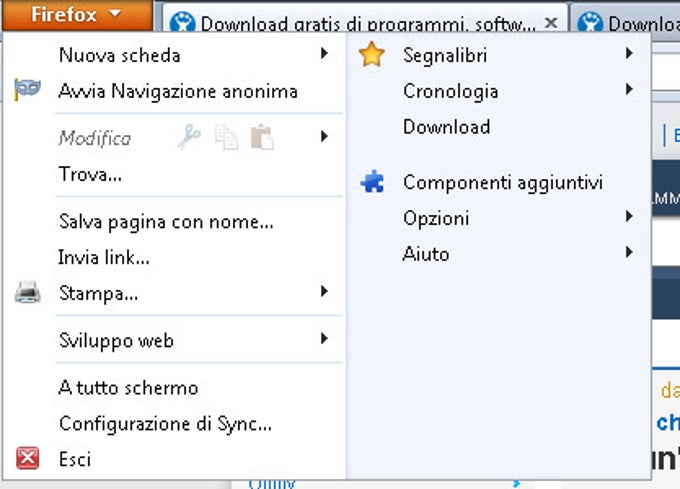Open the Segnalibri menu entry

[499, 55]
